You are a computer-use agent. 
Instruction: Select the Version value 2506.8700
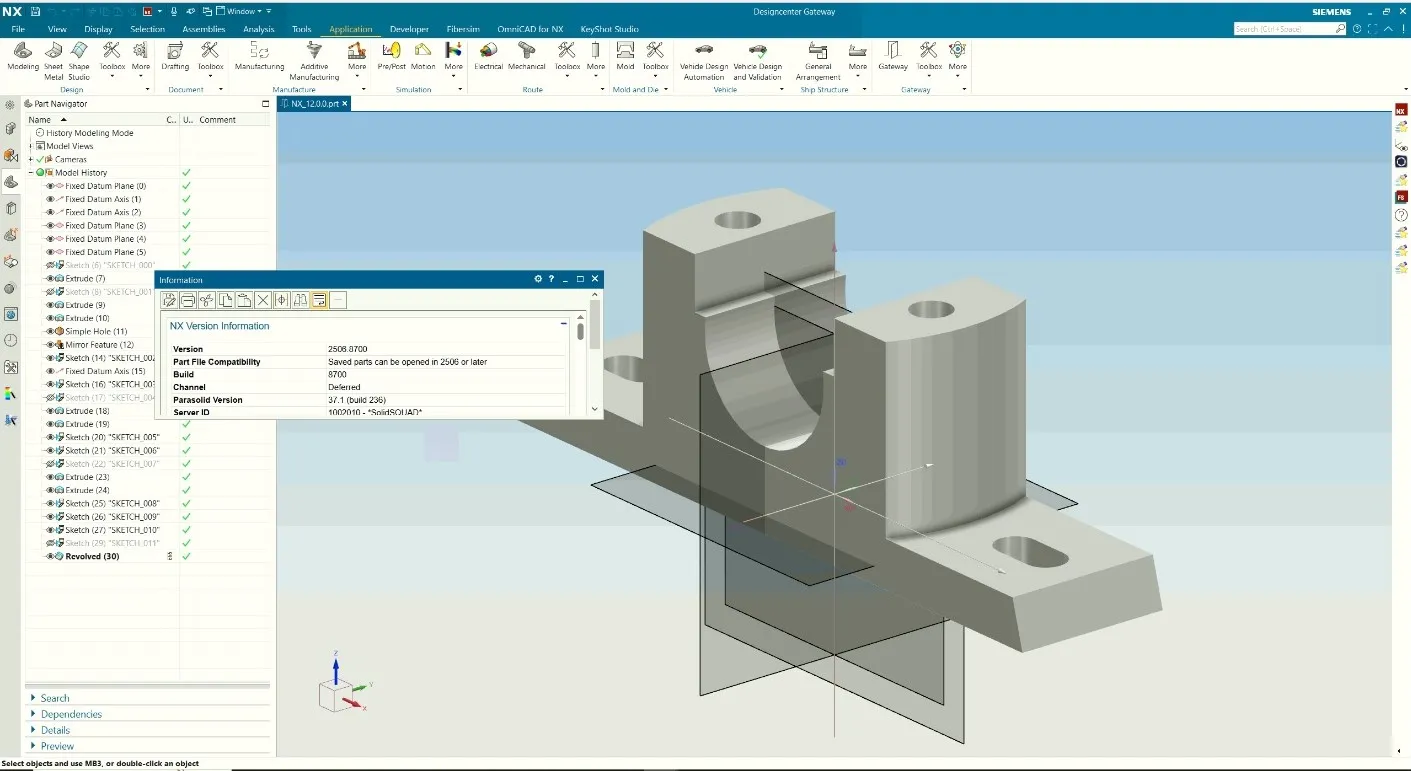tap(347, 349)
